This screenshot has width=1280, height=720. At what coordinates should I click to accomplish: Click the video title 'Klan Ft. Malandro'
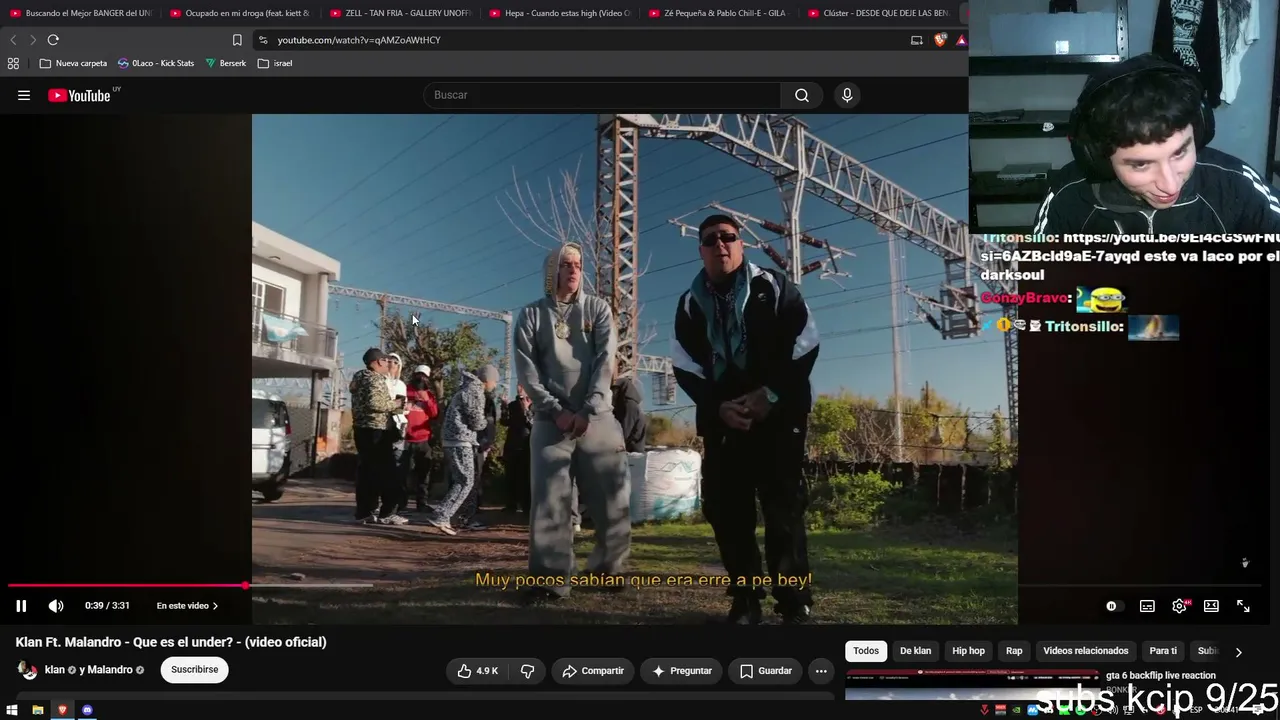click(x=171, y=642)
